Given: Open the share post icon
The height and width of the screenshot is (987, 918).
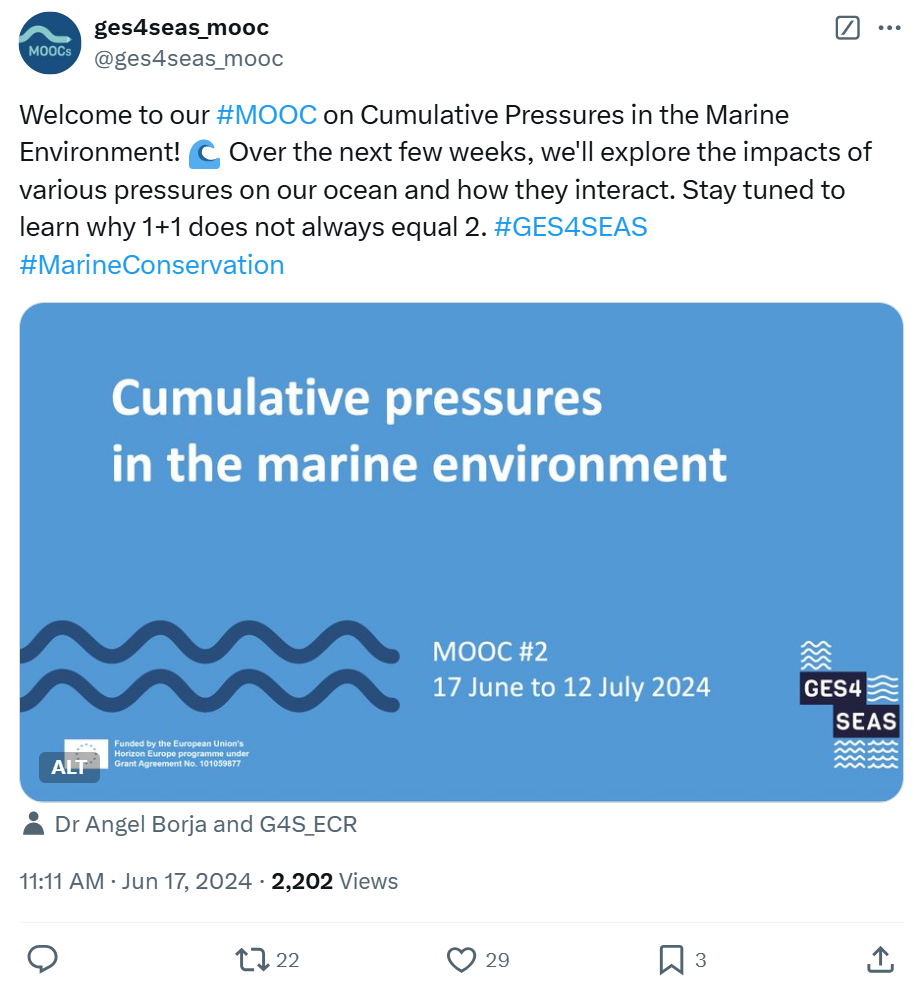Looking at the screenshot, I should pos(879,960).
